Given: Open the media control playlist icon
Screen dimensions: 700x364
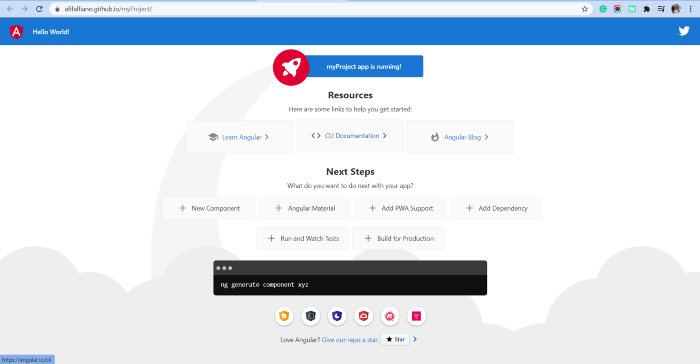Looking at the screenshot, I should tap(661, 9).
